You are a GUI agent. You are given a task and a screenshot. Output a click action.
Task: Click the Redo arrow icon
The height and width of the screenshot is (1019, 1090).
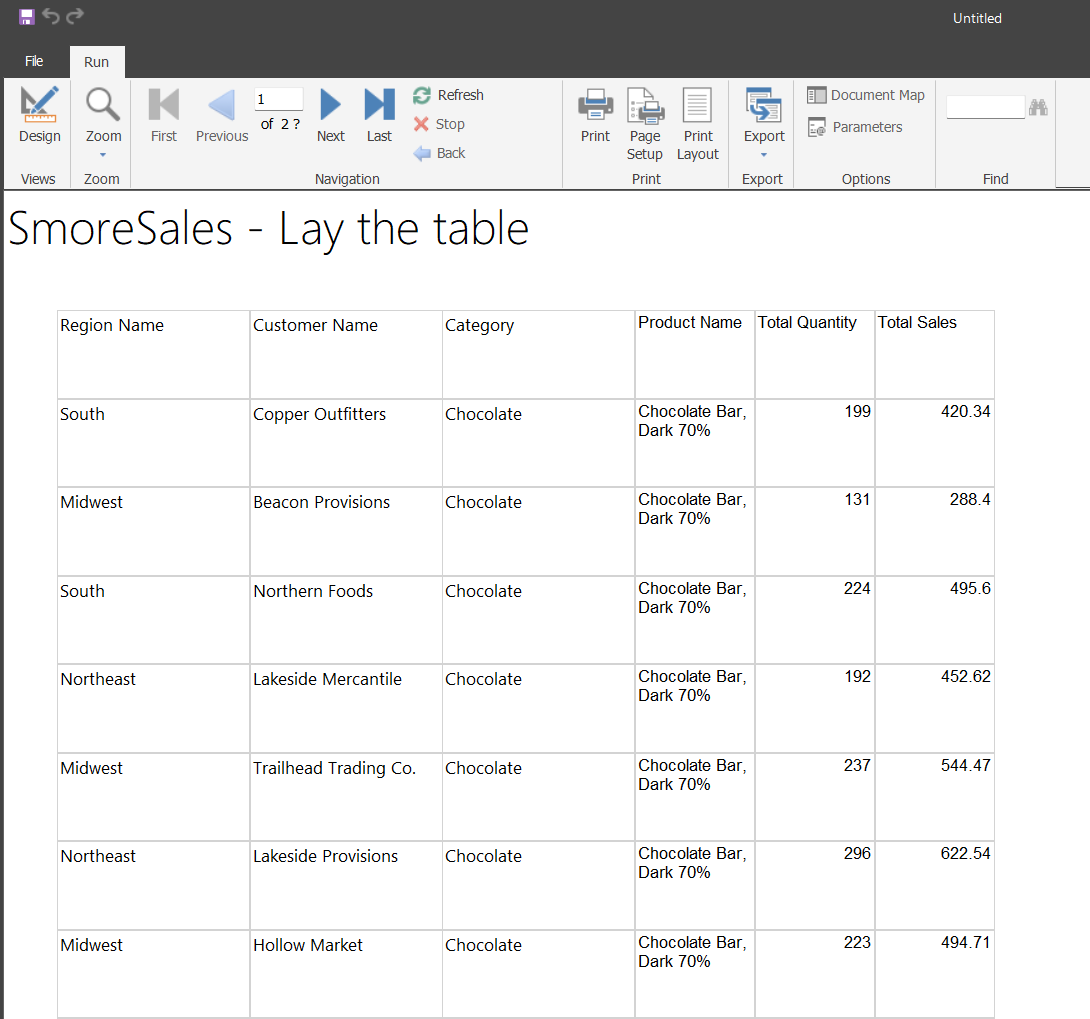tap(75, 15)
